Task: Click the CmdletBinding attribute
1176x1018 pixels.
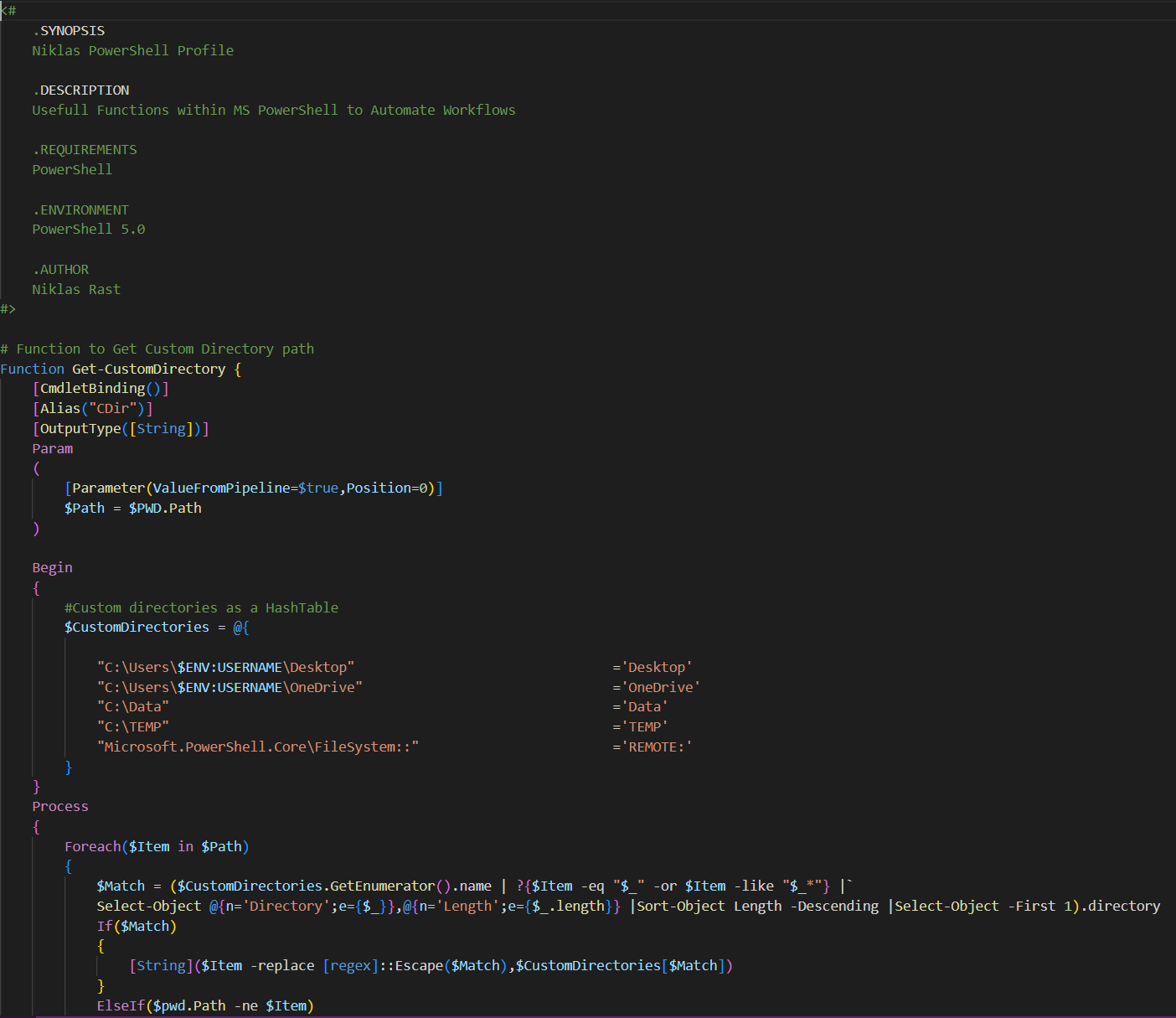Action: pyautogui.click(x=92, y=389)
